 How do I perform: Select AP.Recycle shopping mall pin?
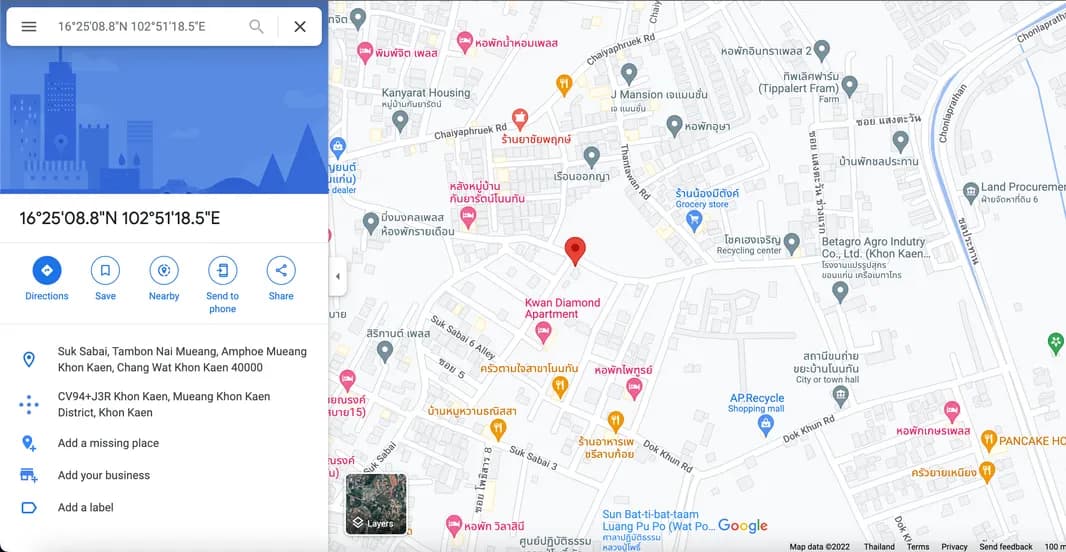[x=766, y=426]
